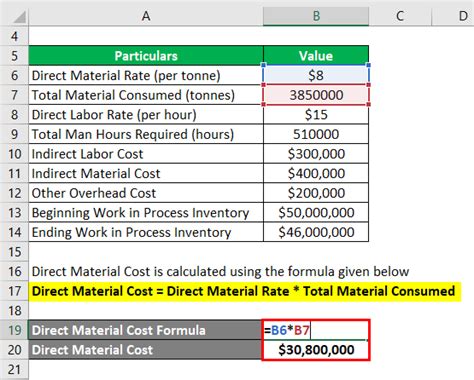
Task: Select row 21 header
Action: click(14, 370)
